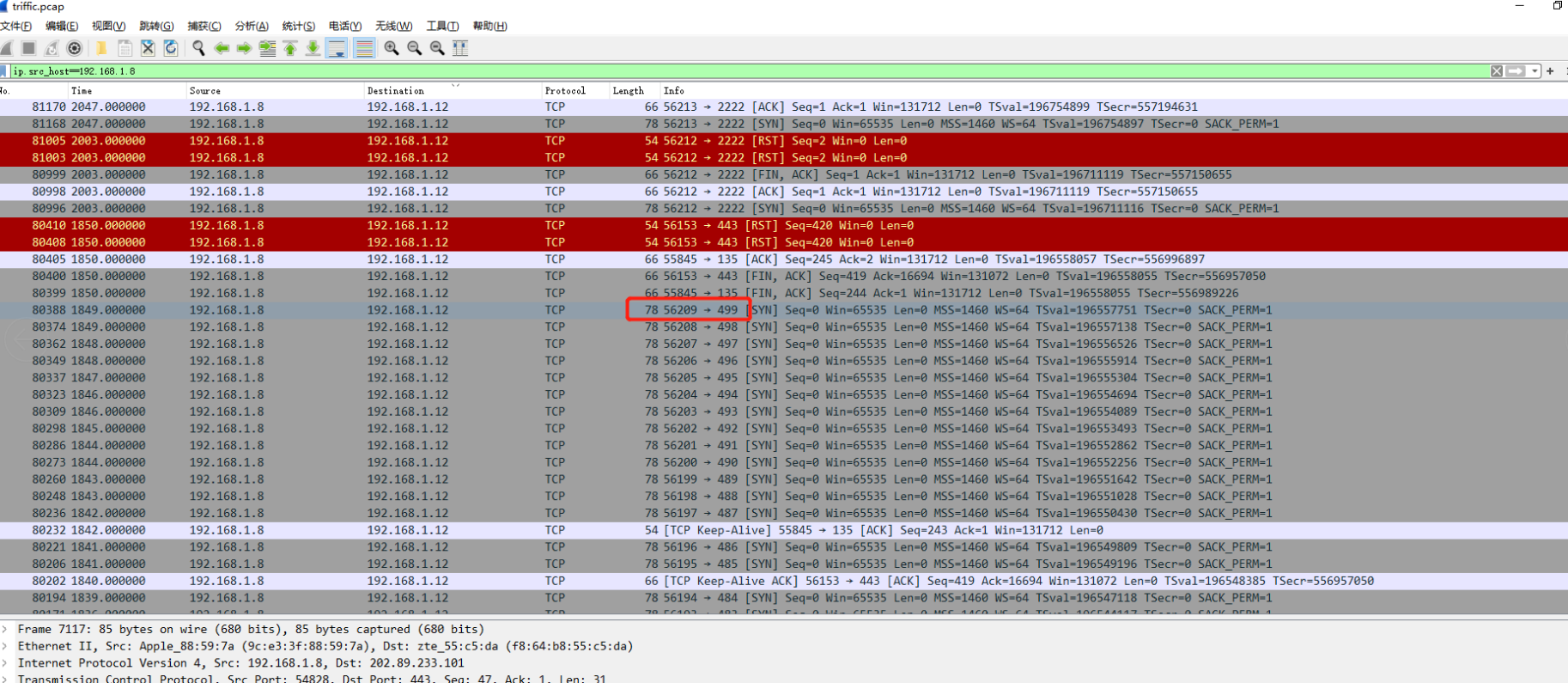This screenshot has width=1568, height=683.
Task: Go back to the previous packet
Action: [x=222, y=48]
